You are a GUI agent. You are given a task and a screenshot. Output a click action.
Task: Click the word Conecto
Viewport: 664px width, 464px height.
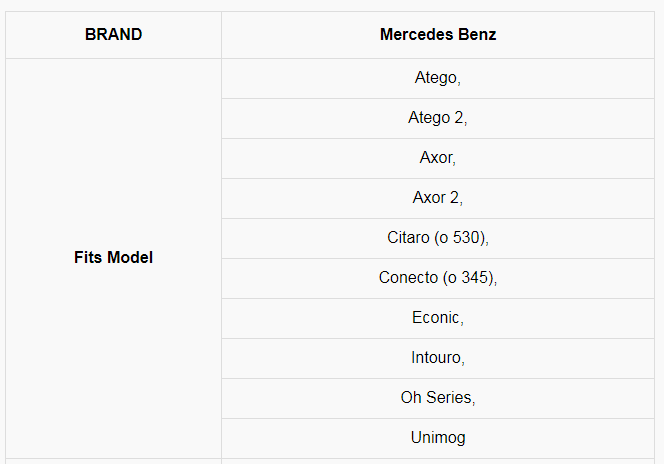coord(408,278)
